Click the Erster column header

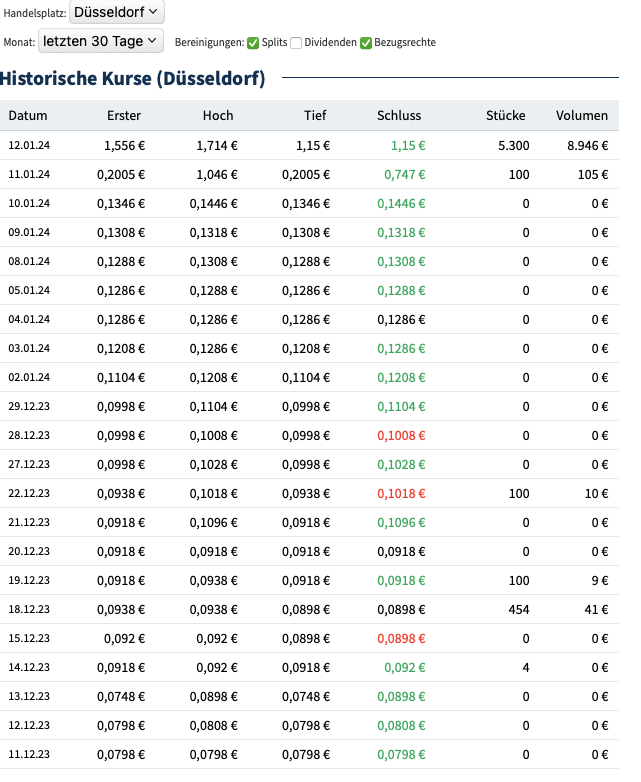(124, 116)
